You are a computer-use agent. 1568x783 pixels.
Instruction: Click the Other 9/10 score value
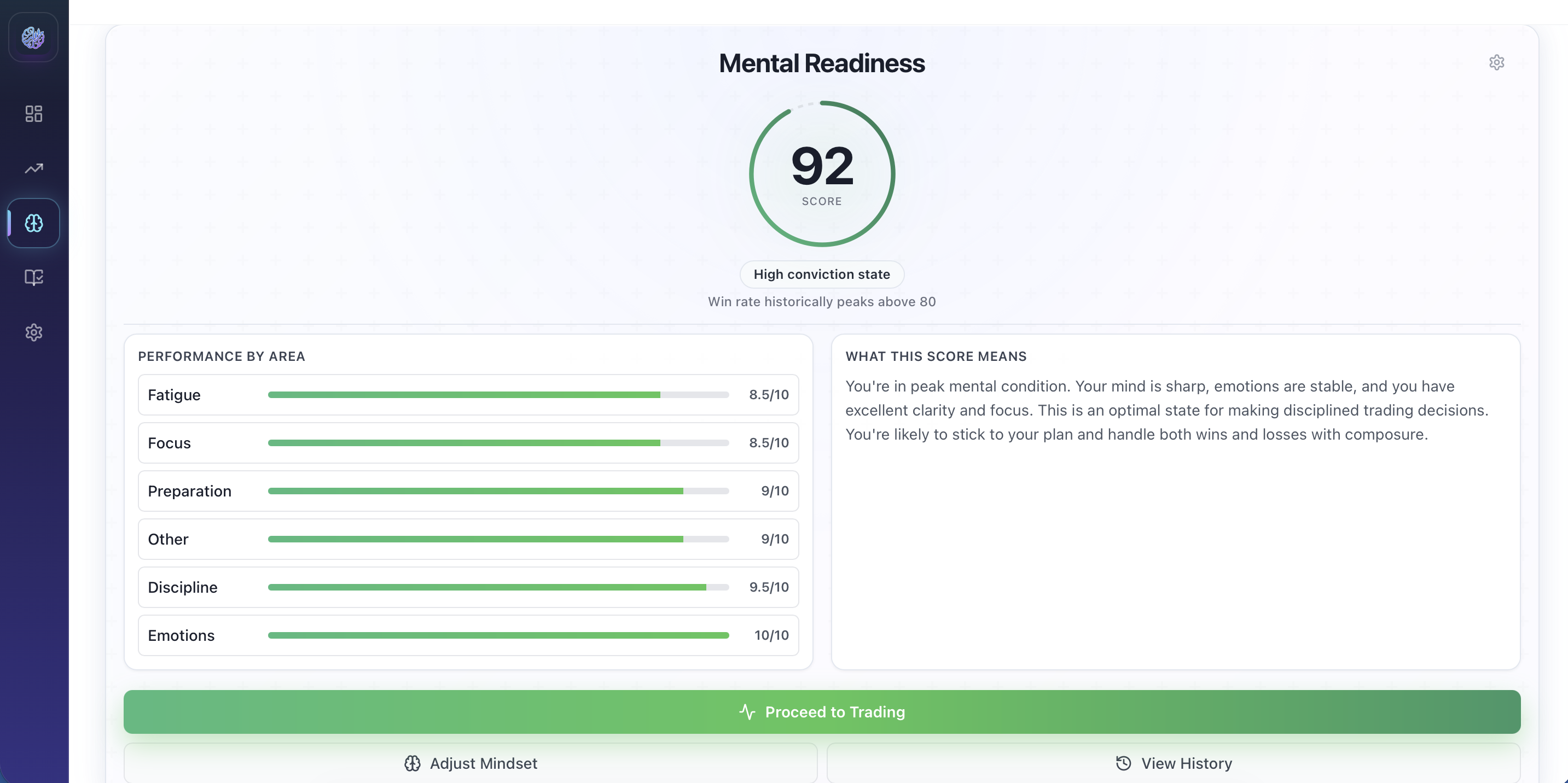tap(775, 539)
